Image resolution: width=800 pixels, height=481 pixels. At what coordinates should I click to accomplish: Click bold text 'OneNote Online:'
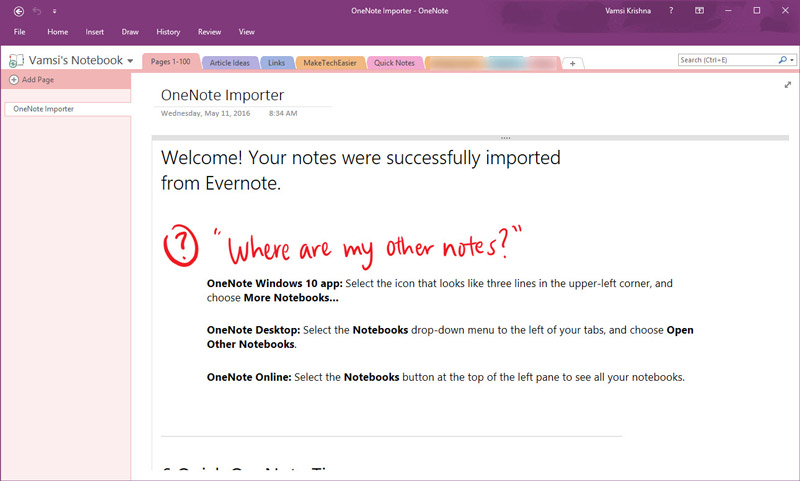(x=249, y=377)
